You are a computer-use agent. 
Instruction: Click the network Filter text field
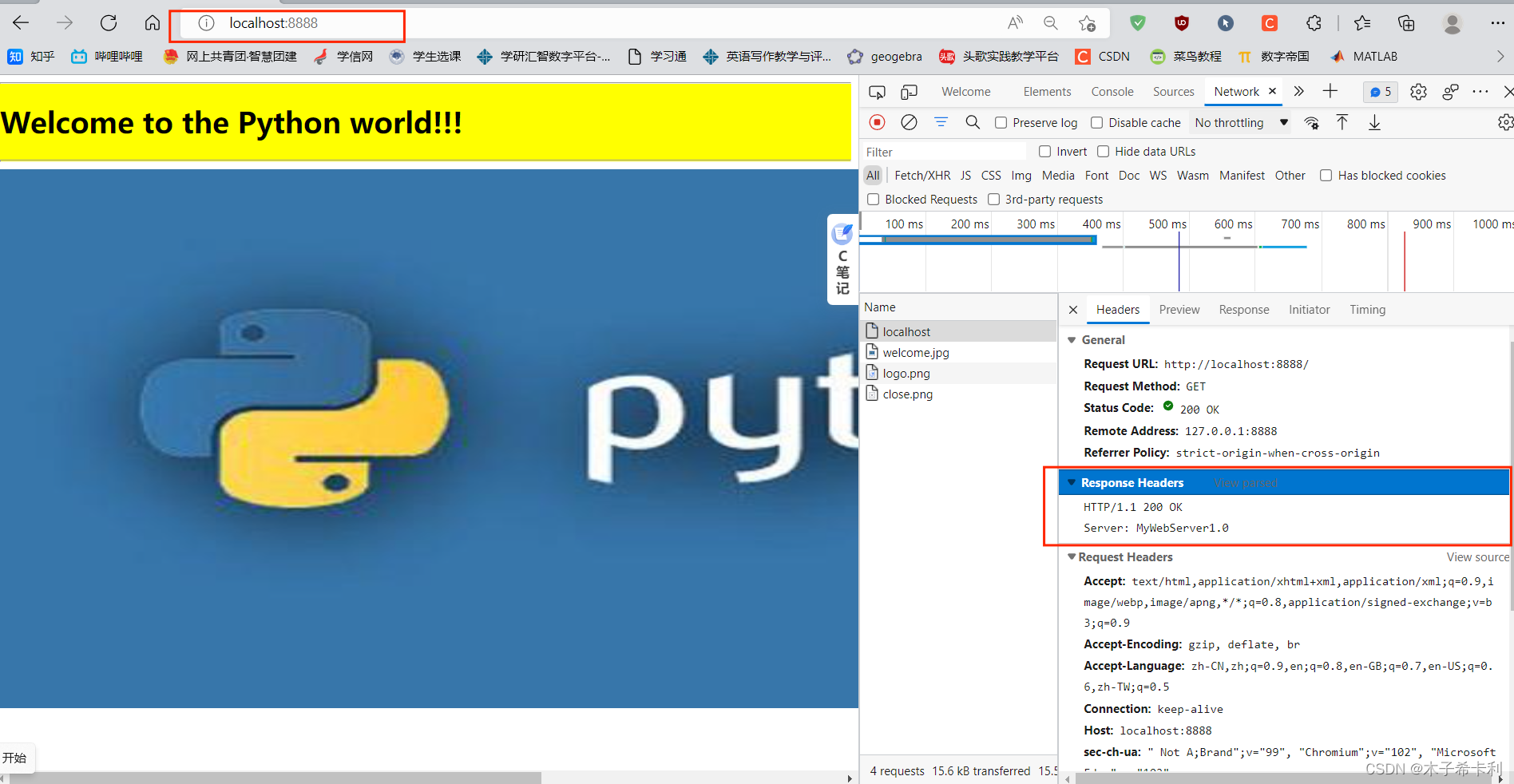coord(944,152)
